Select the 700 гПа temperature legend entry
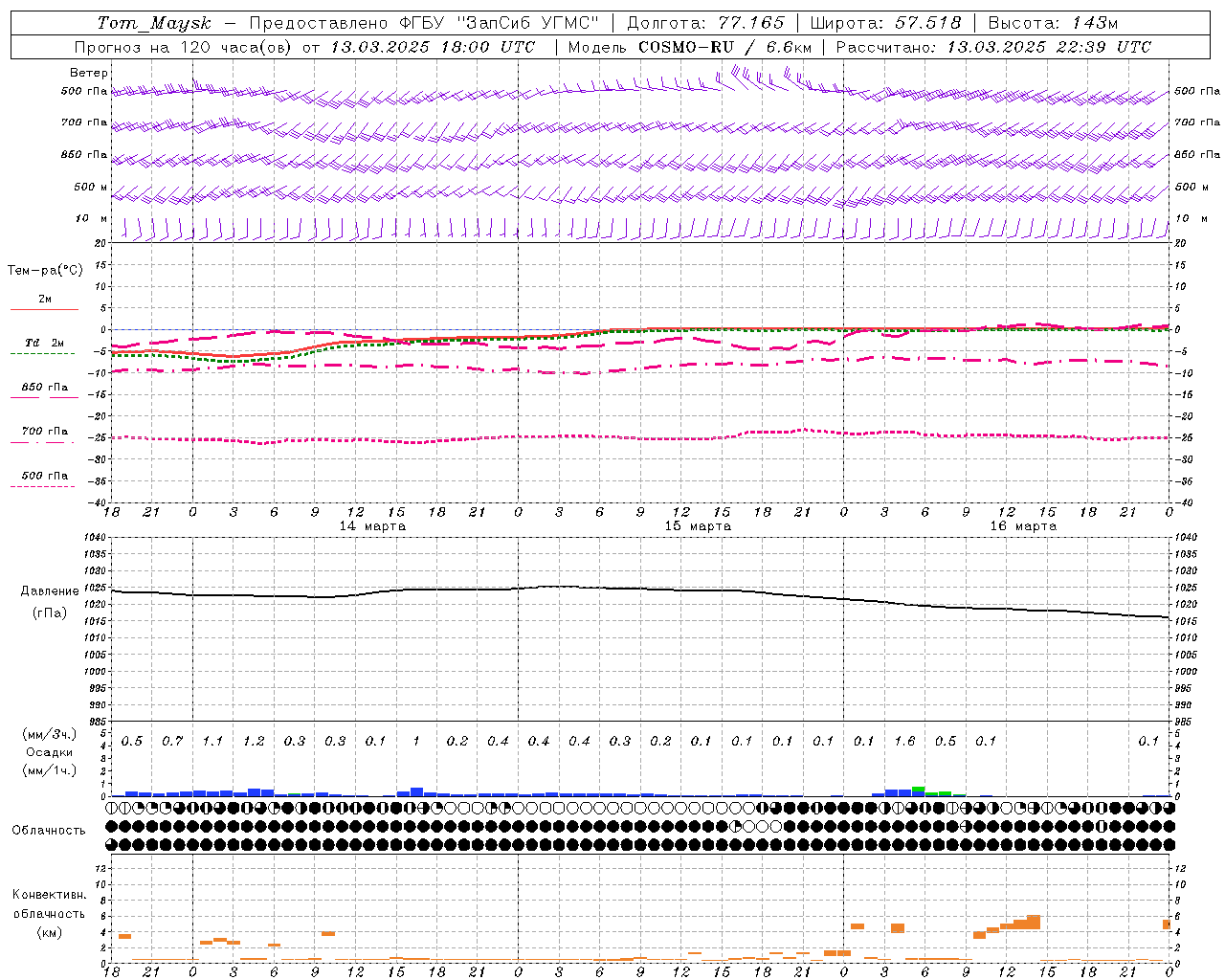Image resolution: width=1225 pixels, height=980 pixels. click(x=45, y=432)
